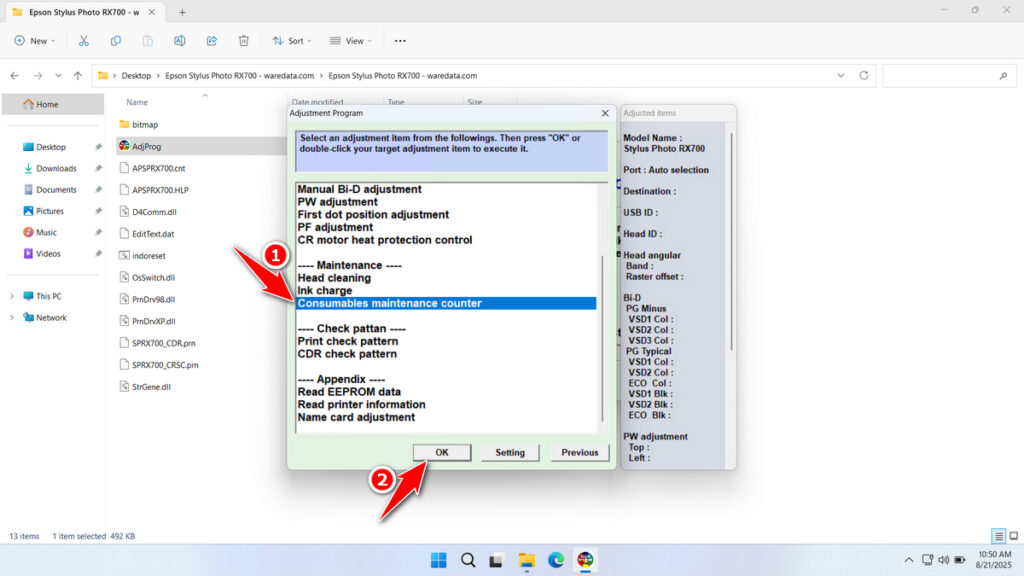Select First dot position adjustment
The image size is (1024, 576).
point(373,214)
